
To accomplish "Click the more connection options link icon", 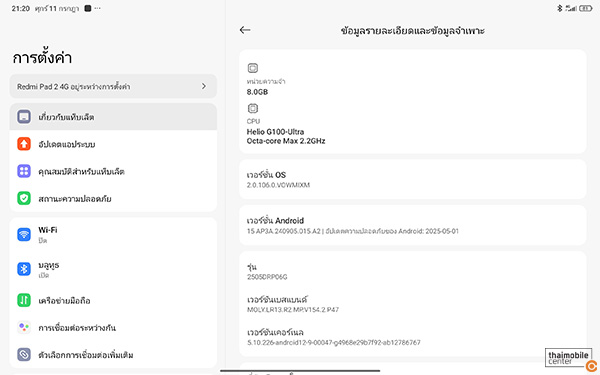I will [x=24, y=355].
